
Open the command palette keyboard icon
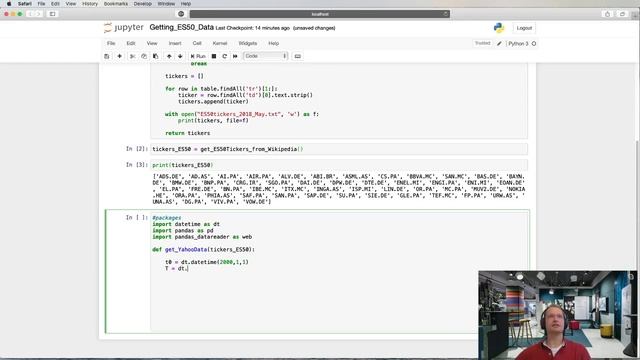tap(298, 56)
